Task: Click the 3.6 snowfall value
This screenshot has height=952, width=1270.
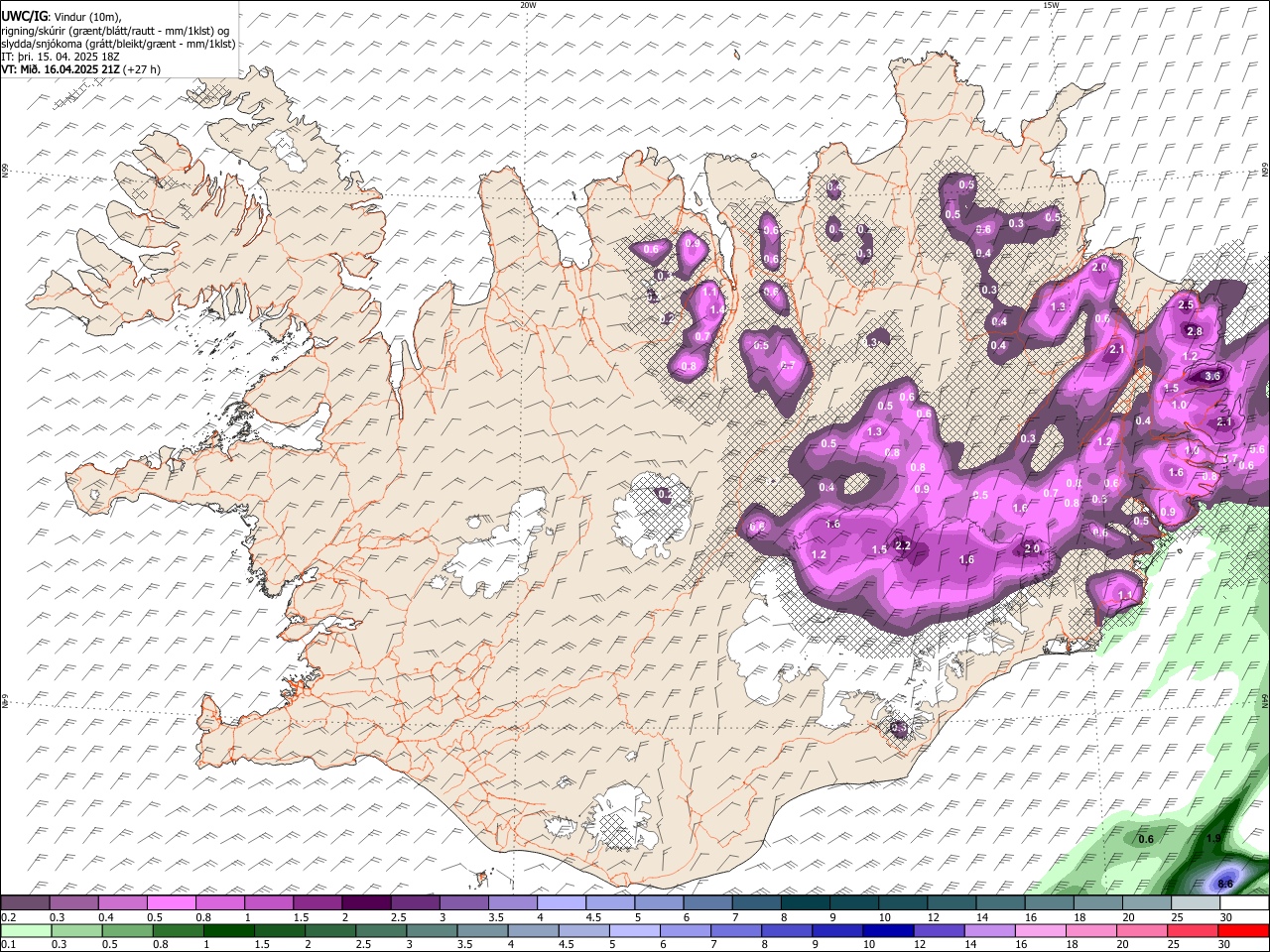Action: [x=1212, y=377]
